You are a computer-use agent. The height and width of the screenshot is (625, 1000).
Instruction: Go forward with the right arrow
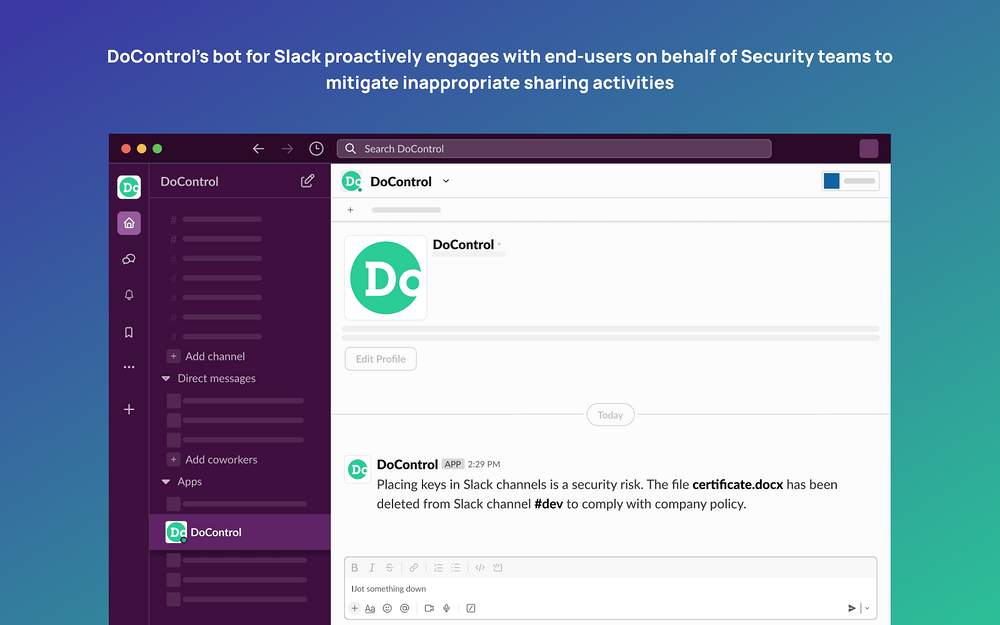point(288,149)
